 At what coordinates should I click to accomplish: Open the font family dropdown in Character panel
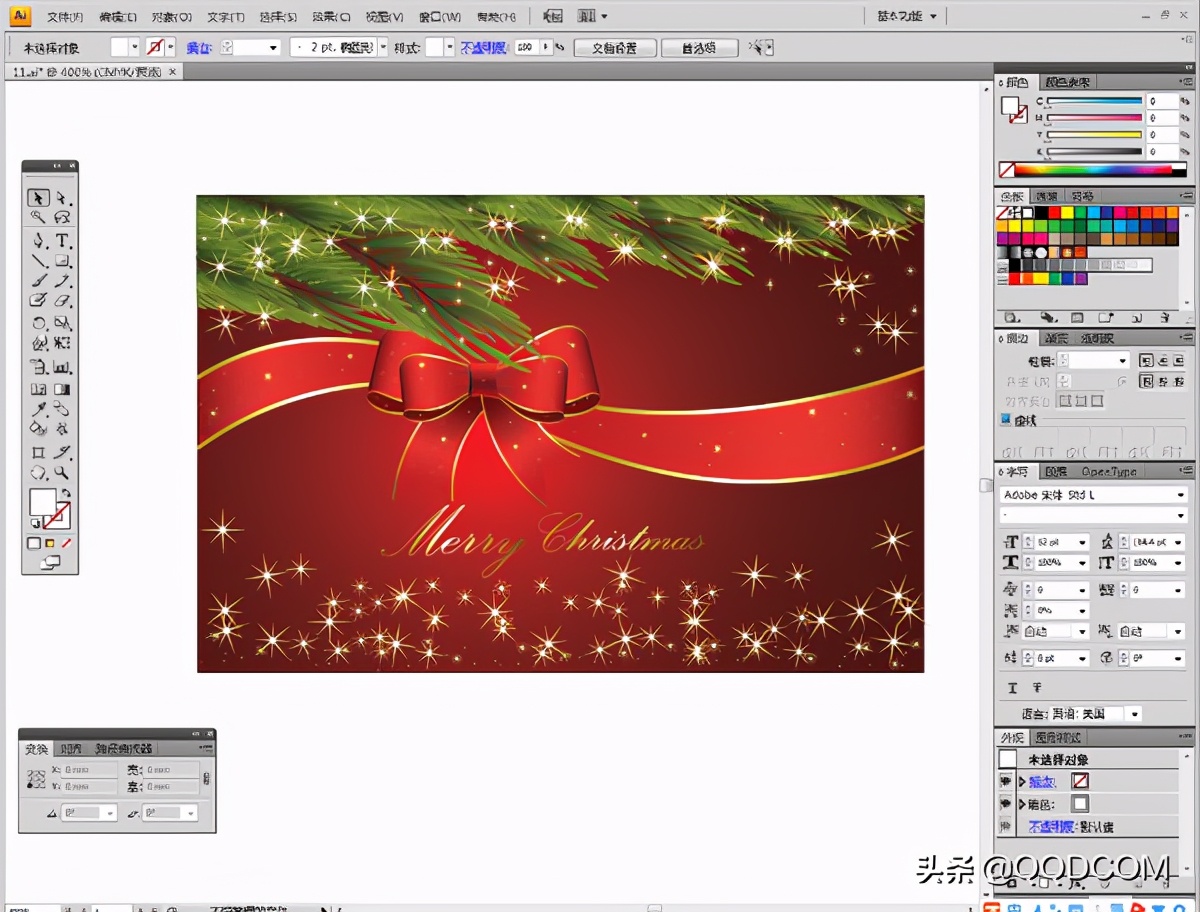(1181, 495)
